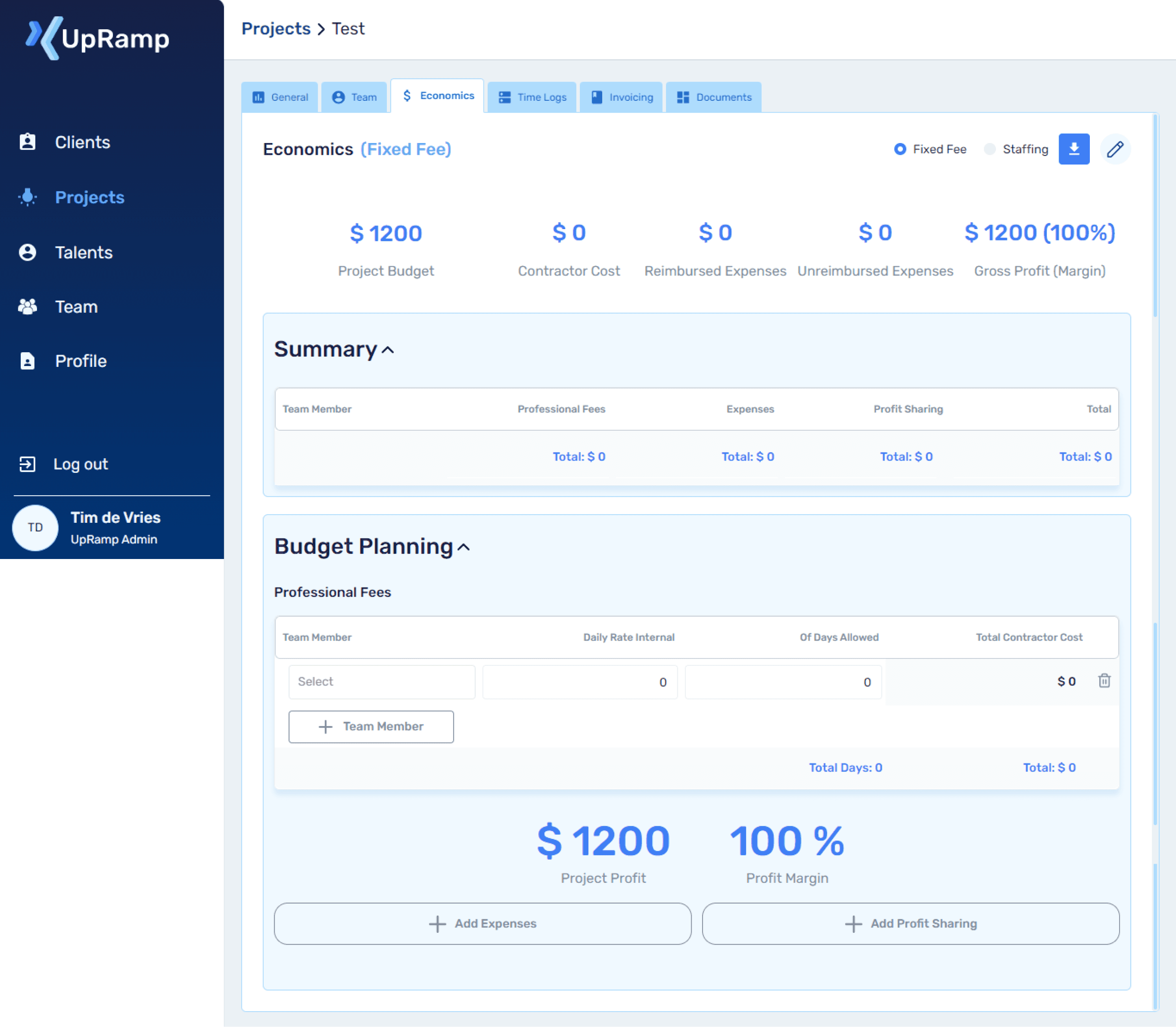Click the Log out icon
The height and width of the screenshot is (1027, 1176).
(28, 464)
